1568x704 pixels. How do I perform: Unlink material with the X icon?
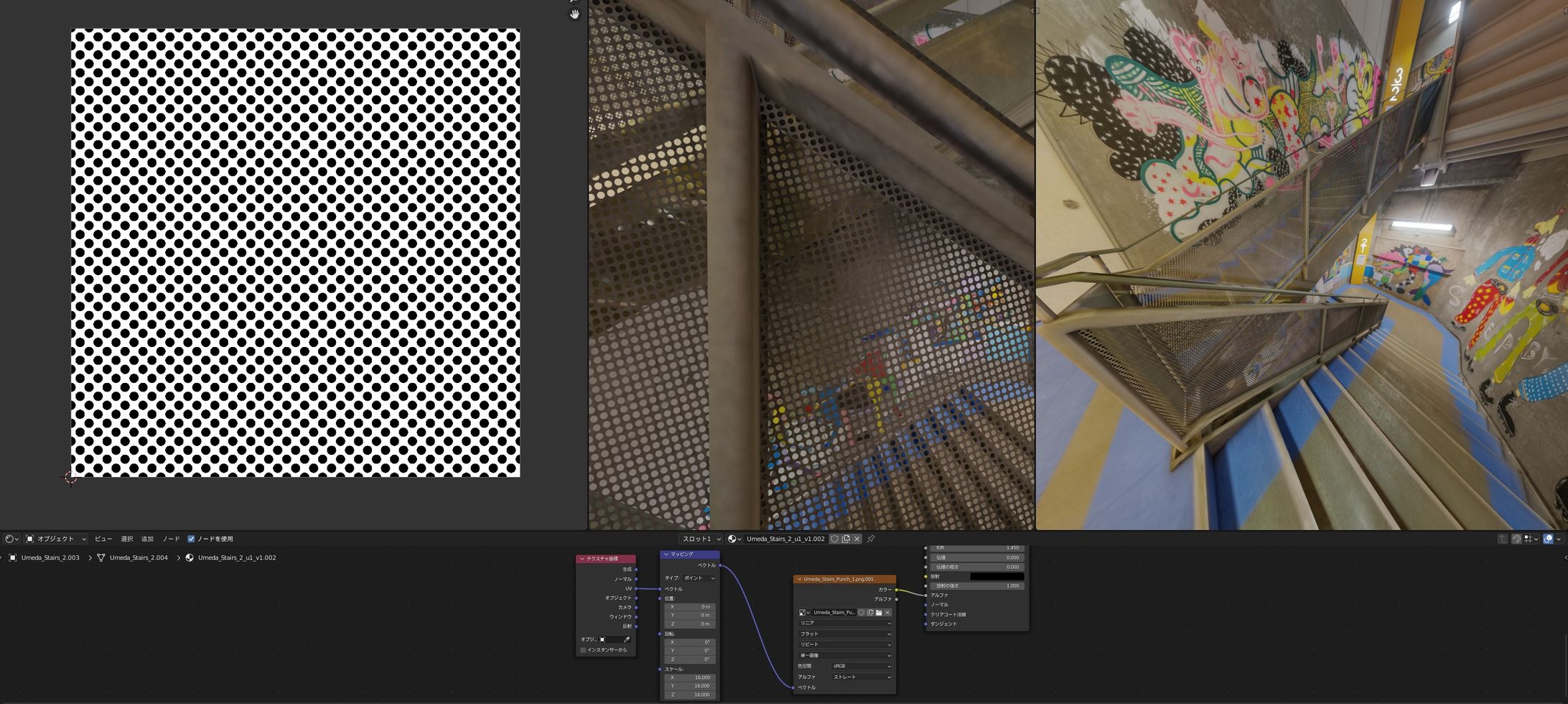[857, 539]
